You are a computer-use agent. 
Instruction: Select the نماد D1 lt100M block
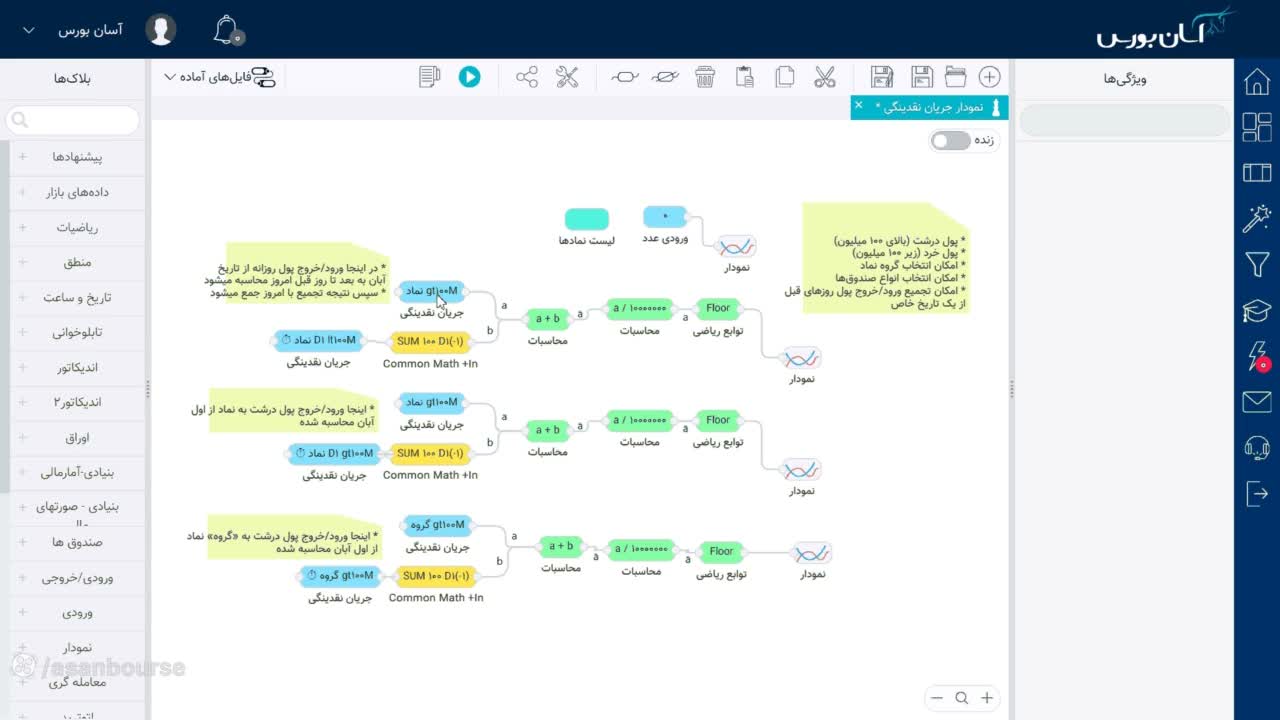(x=317, y=340)
